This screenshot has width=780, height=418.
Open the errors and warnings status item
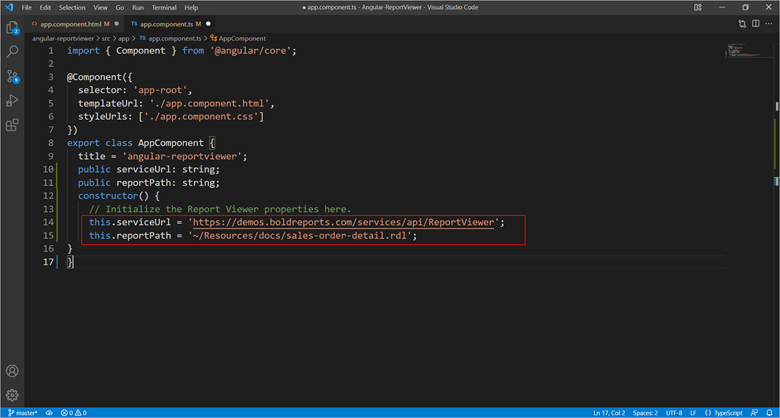point(74,413)
